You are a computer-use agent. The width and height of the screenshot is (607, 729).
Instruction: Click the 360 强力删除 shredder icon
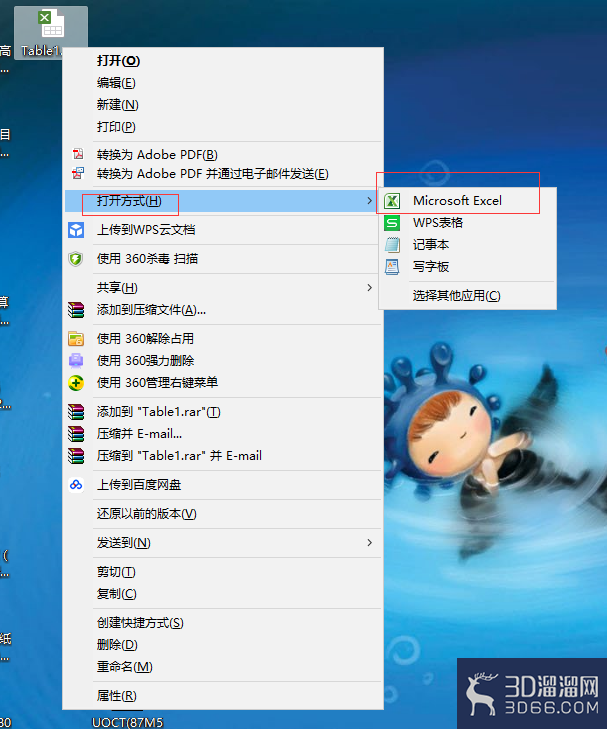point(76,360)
